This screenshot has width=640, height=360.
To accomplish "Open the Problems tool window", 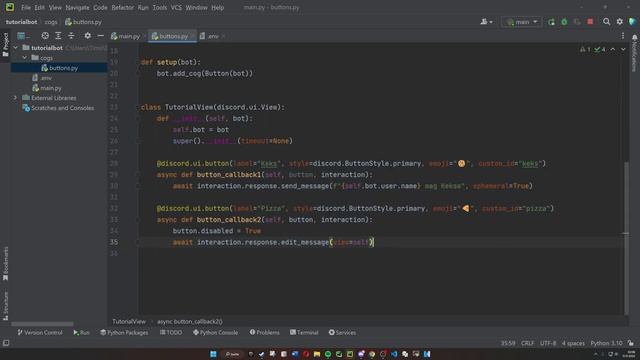I will tap(264, 333).
